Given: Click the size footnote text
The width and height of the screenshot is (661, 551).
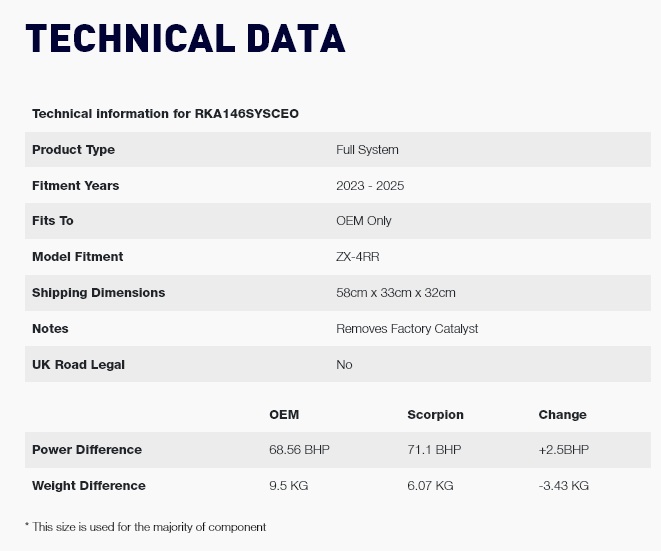Looking at the screenshot, I should pyautogui.click(x=145, y=527).
